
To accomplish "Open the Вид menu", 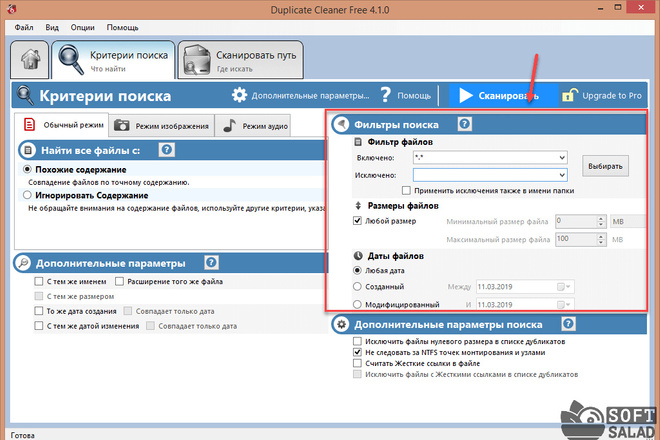I will [x=52, y=27].
